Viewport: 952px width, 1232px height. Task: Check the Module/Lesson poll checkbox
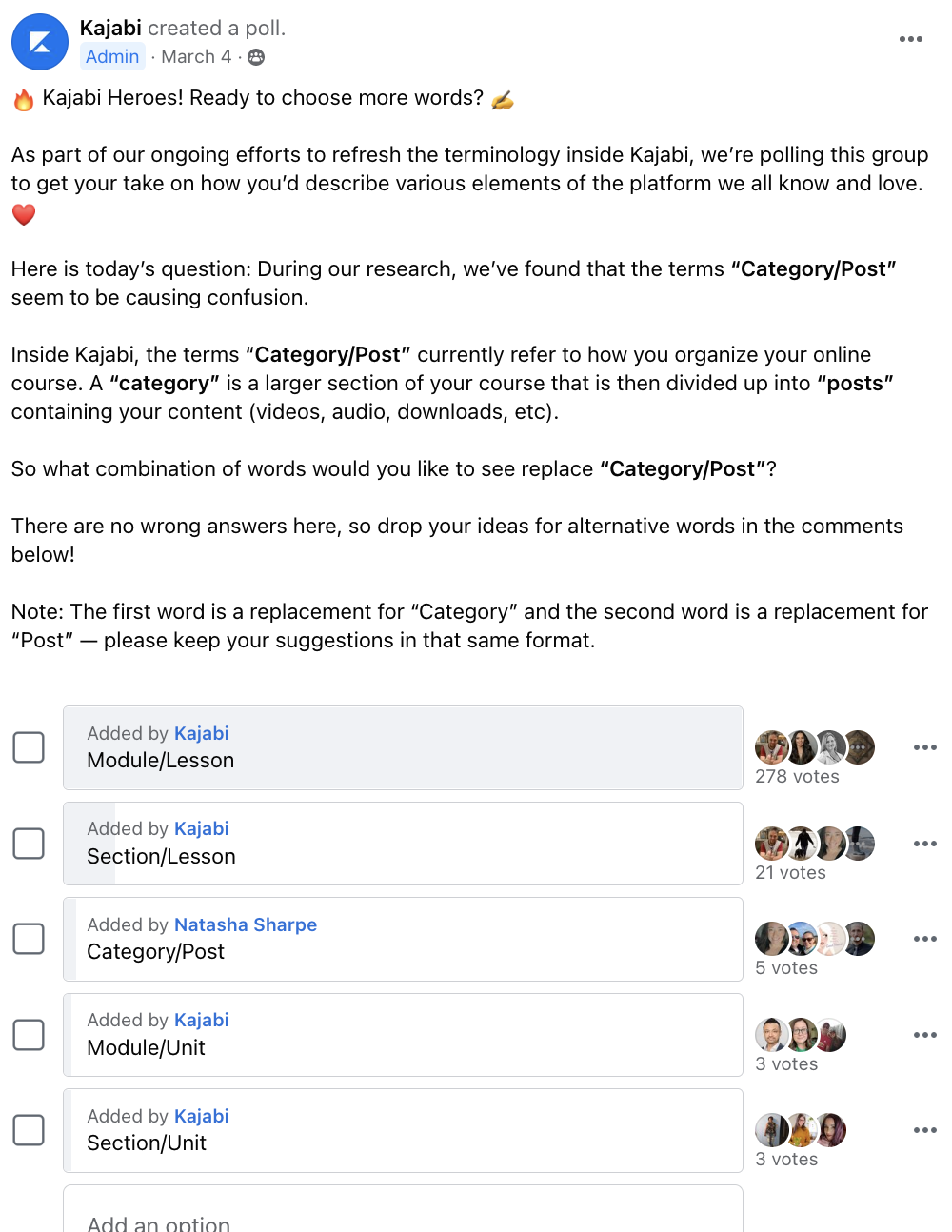29,747
